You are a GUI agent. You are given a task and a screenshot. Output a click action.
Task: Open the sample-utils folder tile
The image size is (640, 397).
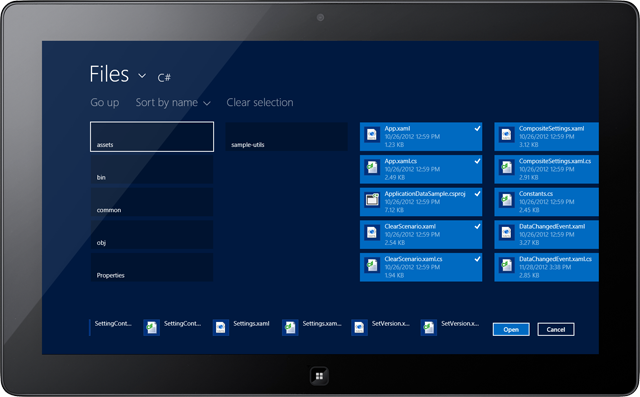click(287, 137)
